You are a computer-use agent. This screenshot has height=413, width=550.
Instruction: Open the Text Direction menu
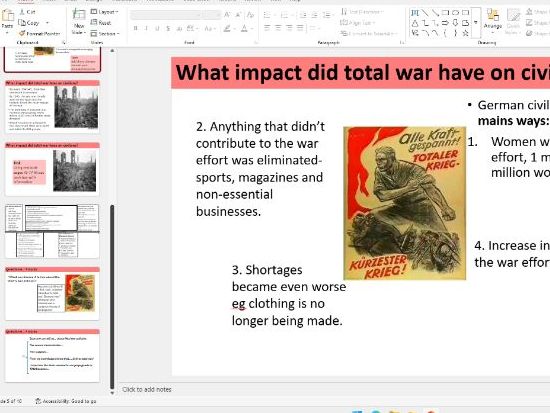pyautogui.click(x=362, y=12)
